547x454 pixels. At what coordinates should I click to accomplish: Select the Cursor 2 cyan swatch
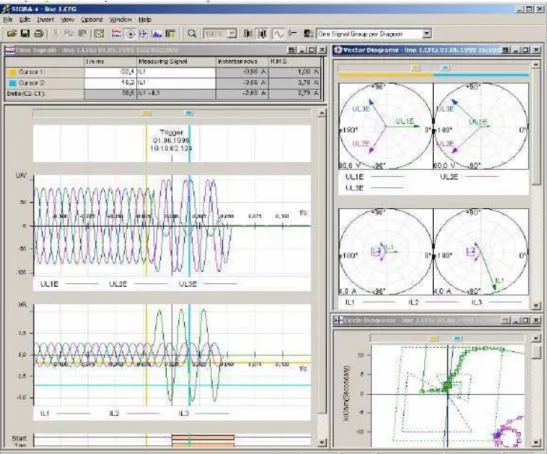[13, 83]
